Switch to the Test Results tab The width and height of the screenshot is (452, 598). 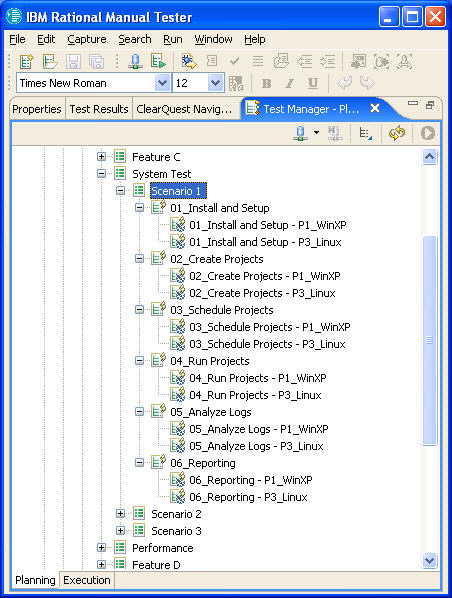coord(99,109)
